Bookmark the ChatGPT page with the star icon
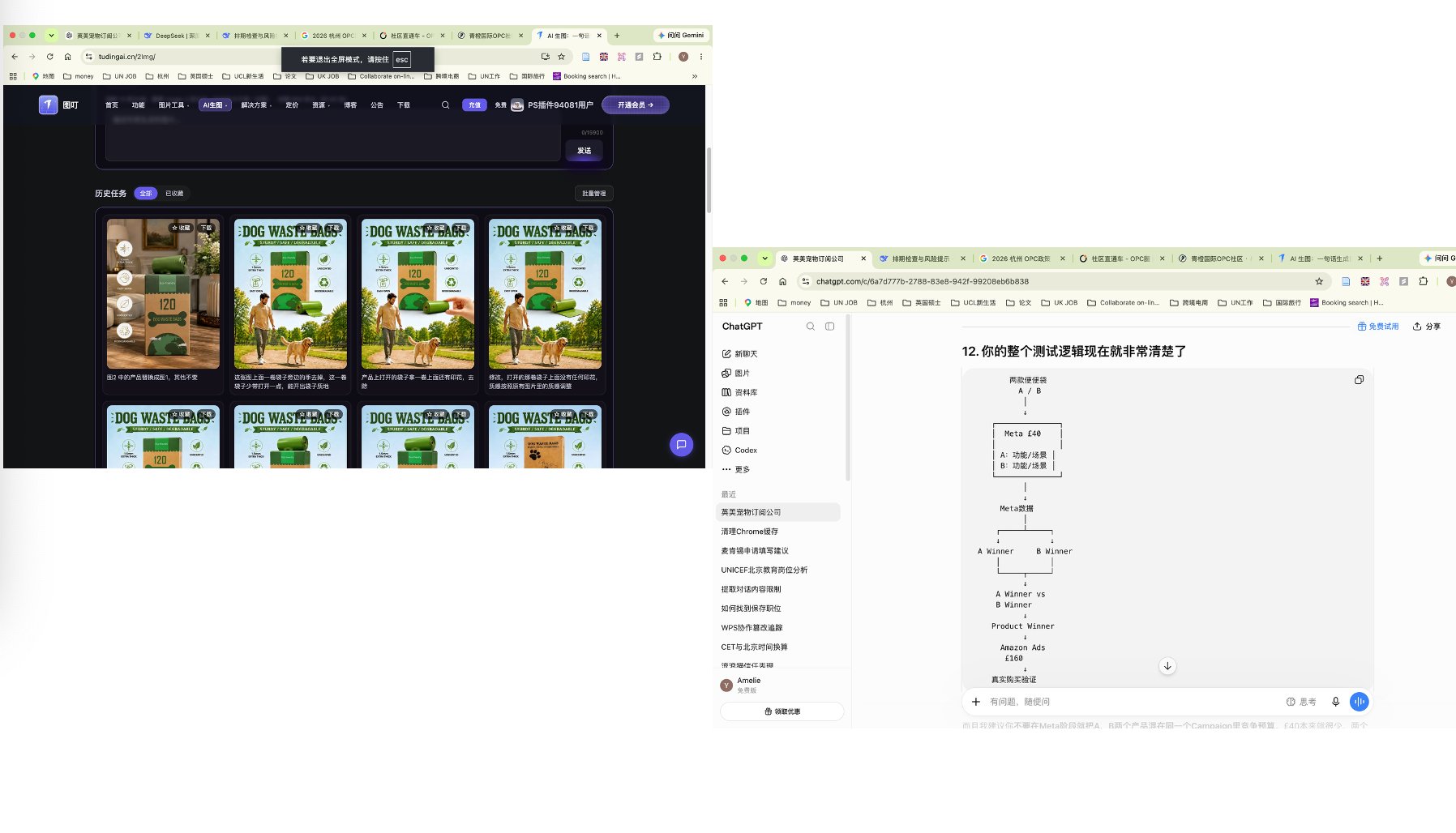The width and height of the screenshot is (1456, 833). point(1319,281)
